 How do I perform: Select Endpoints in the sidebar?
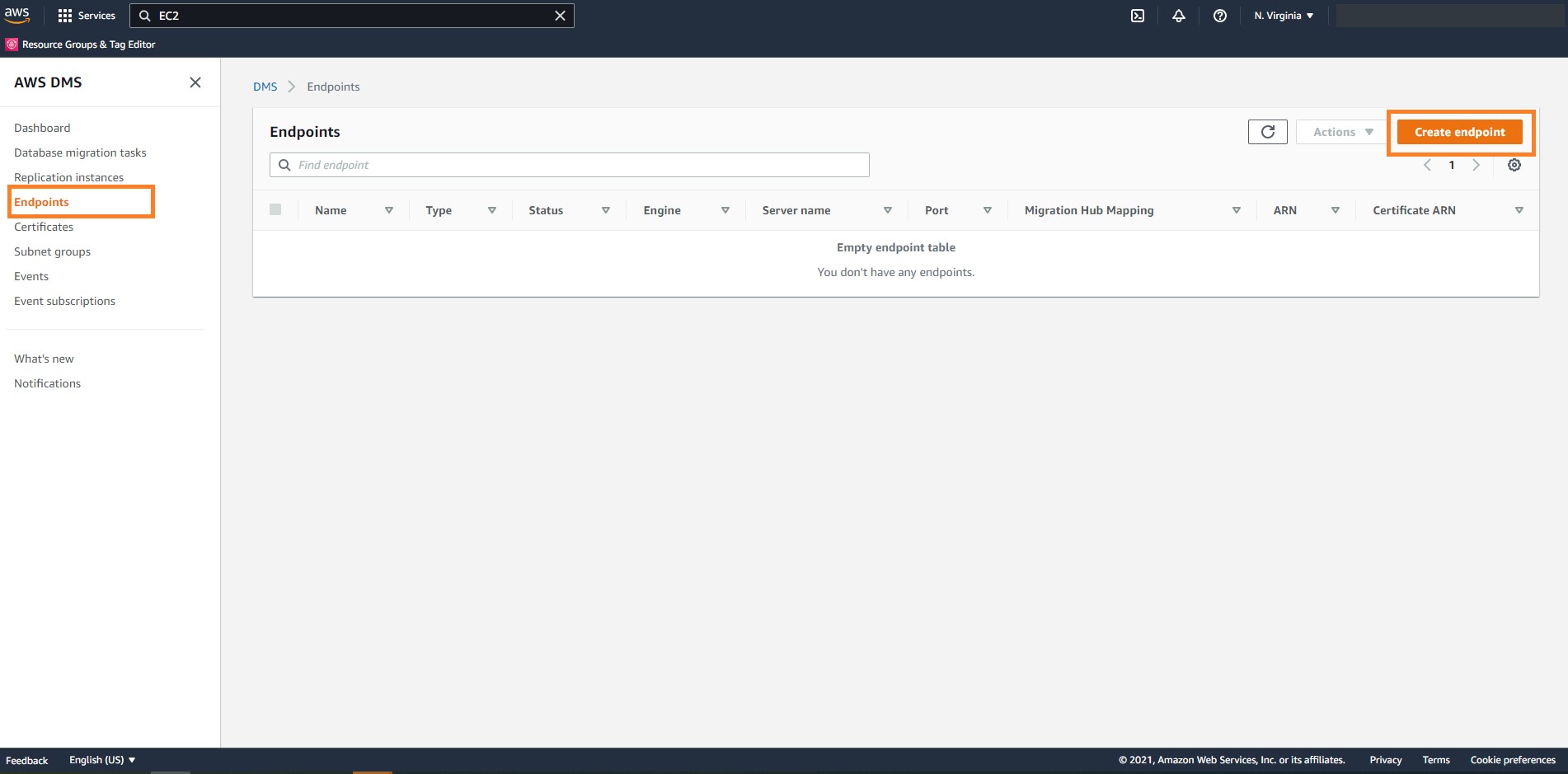[x=41, y=202]
